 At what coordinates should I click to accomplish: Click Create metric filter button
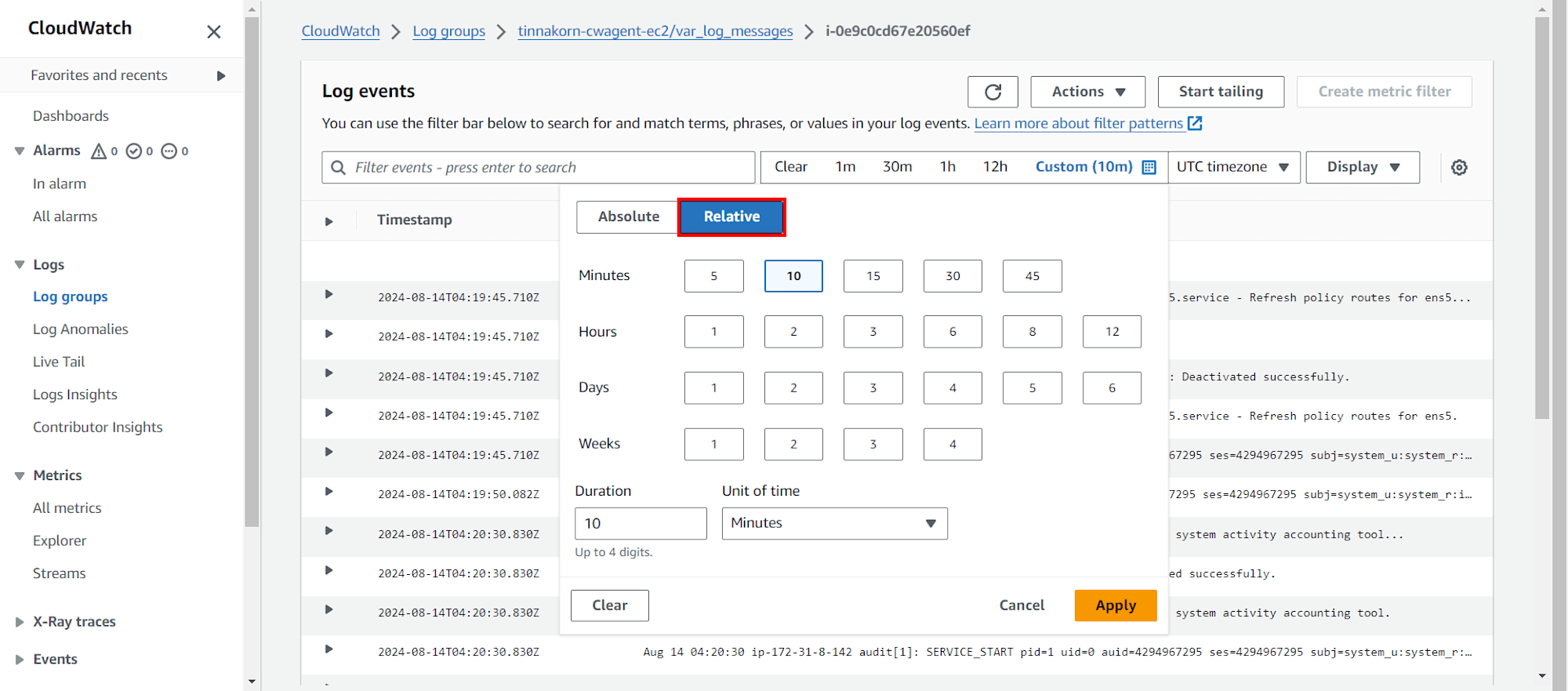(x=1385, y=92)
